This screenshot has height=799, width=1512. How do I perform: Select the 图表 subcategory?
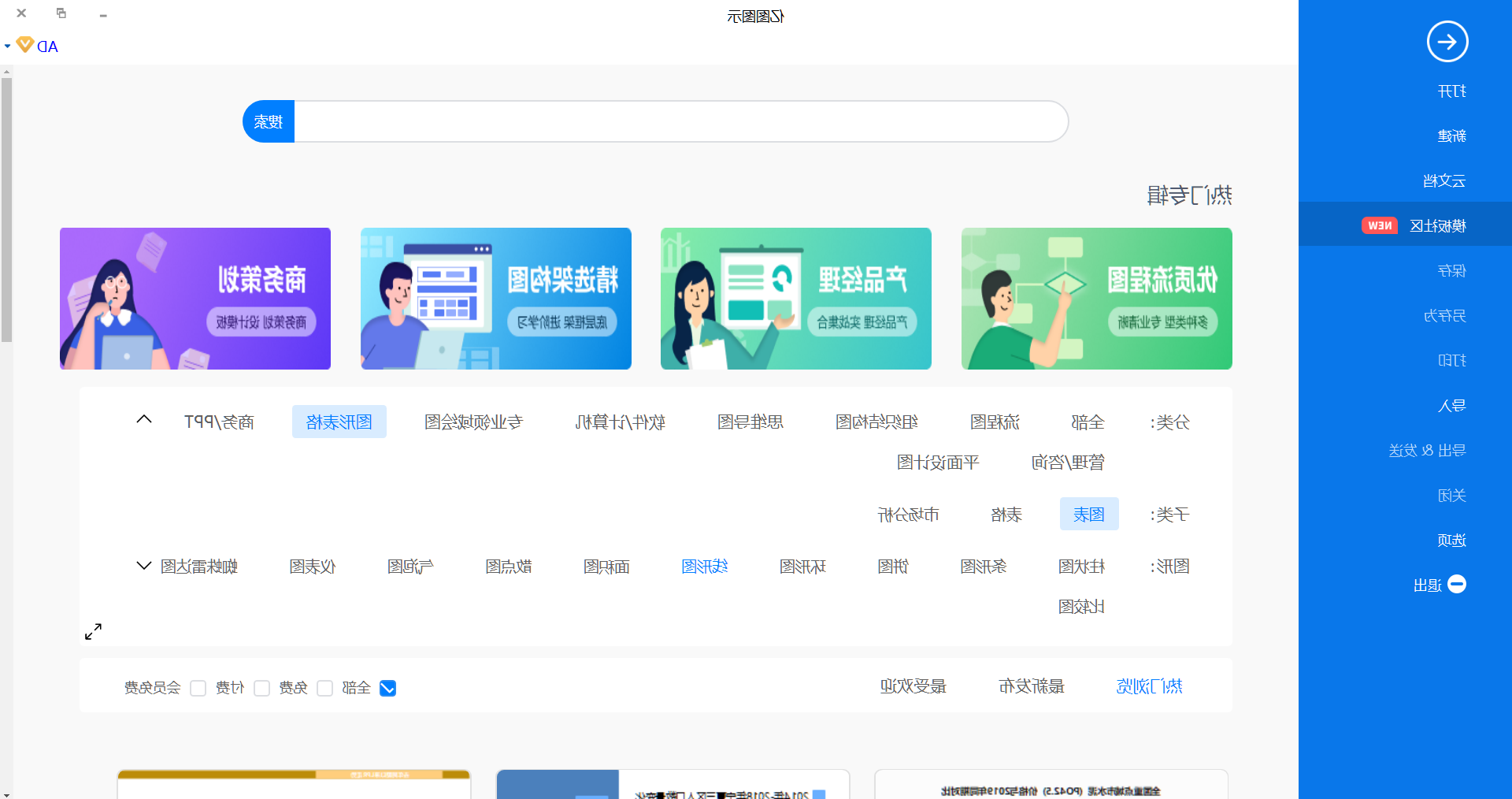coord(1089,514)
